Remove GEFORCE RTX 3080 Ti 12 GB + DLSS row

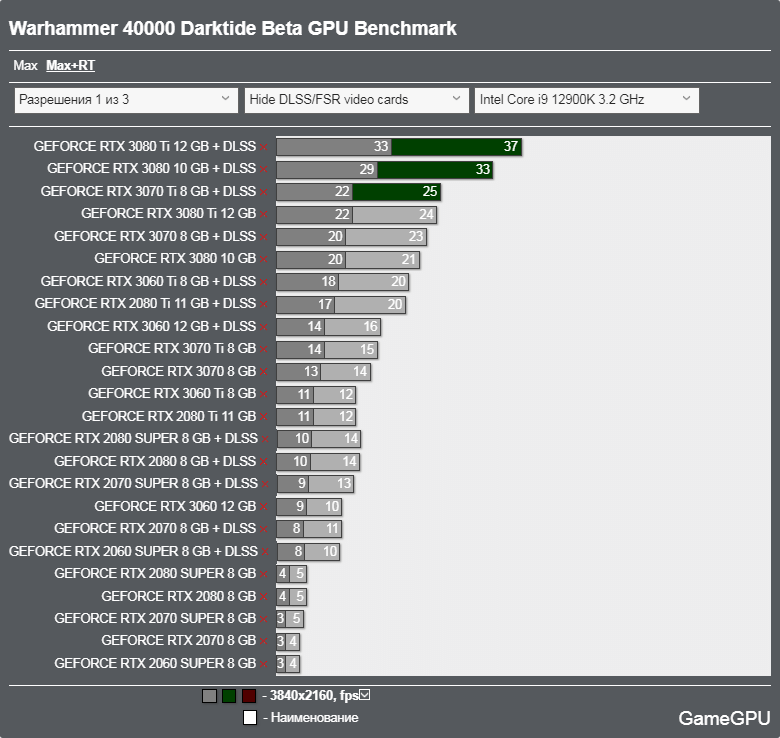pos(264,147)
